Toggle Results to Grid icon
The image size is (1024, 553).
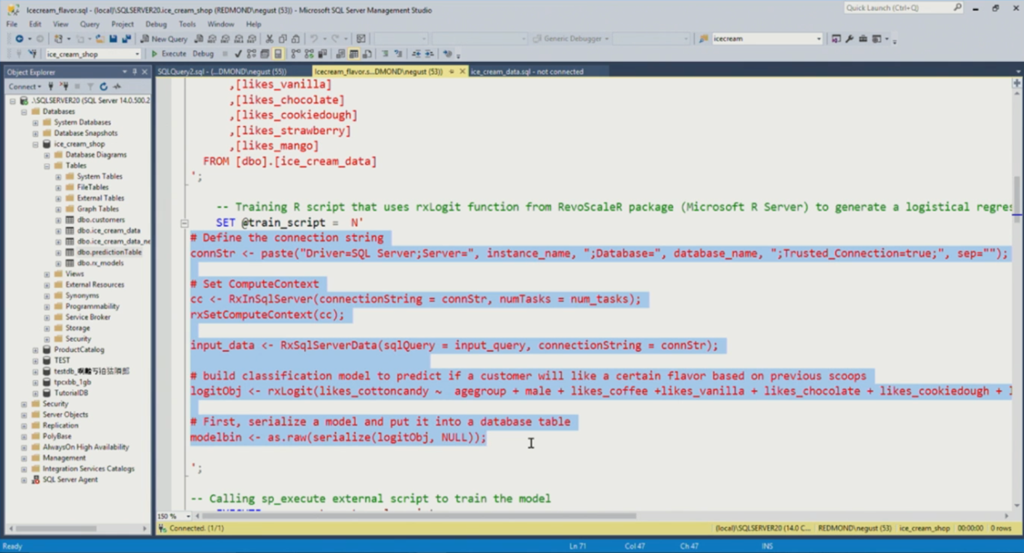[x=353, y=54]
